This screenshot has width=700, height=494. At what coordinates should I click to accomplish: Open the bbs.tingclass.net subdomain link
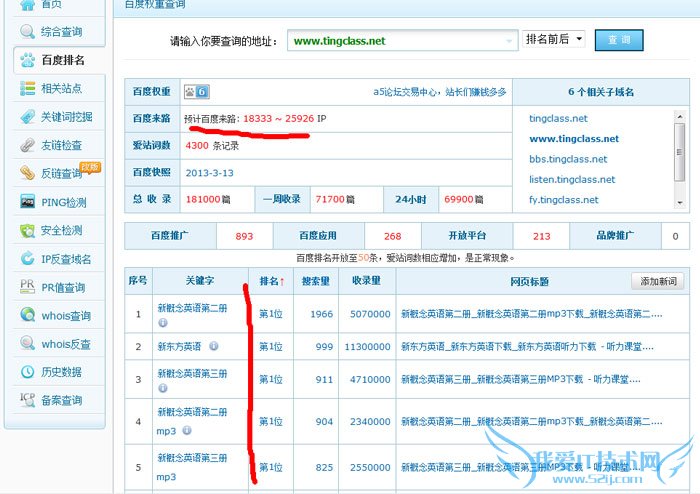point(568,159)
